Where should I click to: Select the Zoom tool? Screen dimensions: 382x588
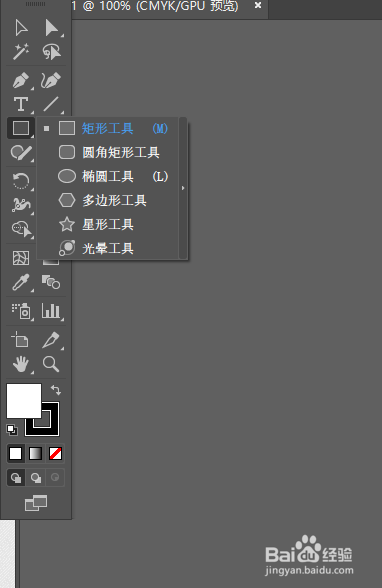[x=51, y=364]
